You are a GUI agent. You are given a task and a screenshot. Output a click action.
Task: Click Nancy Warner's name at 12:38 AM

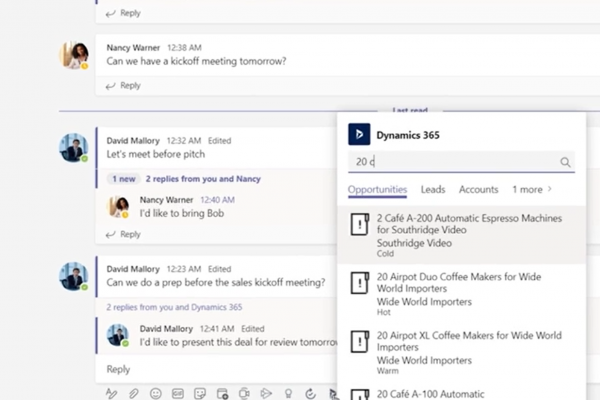point(133,48)
